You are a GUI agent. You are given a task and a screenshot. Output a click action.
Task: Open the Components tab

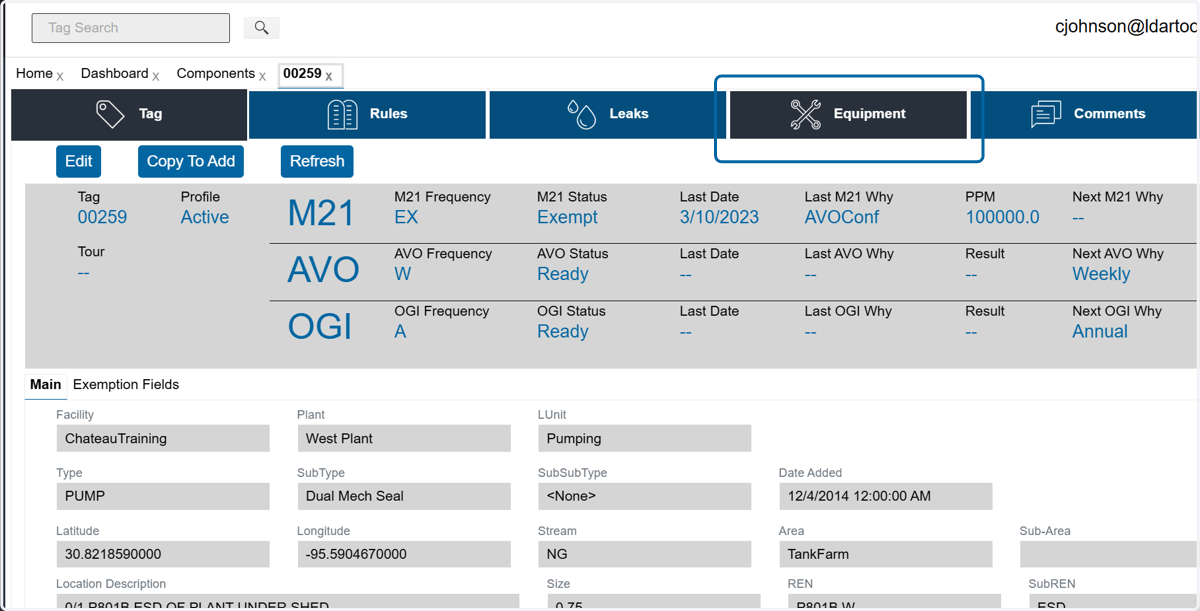click(x=216, y=73)
